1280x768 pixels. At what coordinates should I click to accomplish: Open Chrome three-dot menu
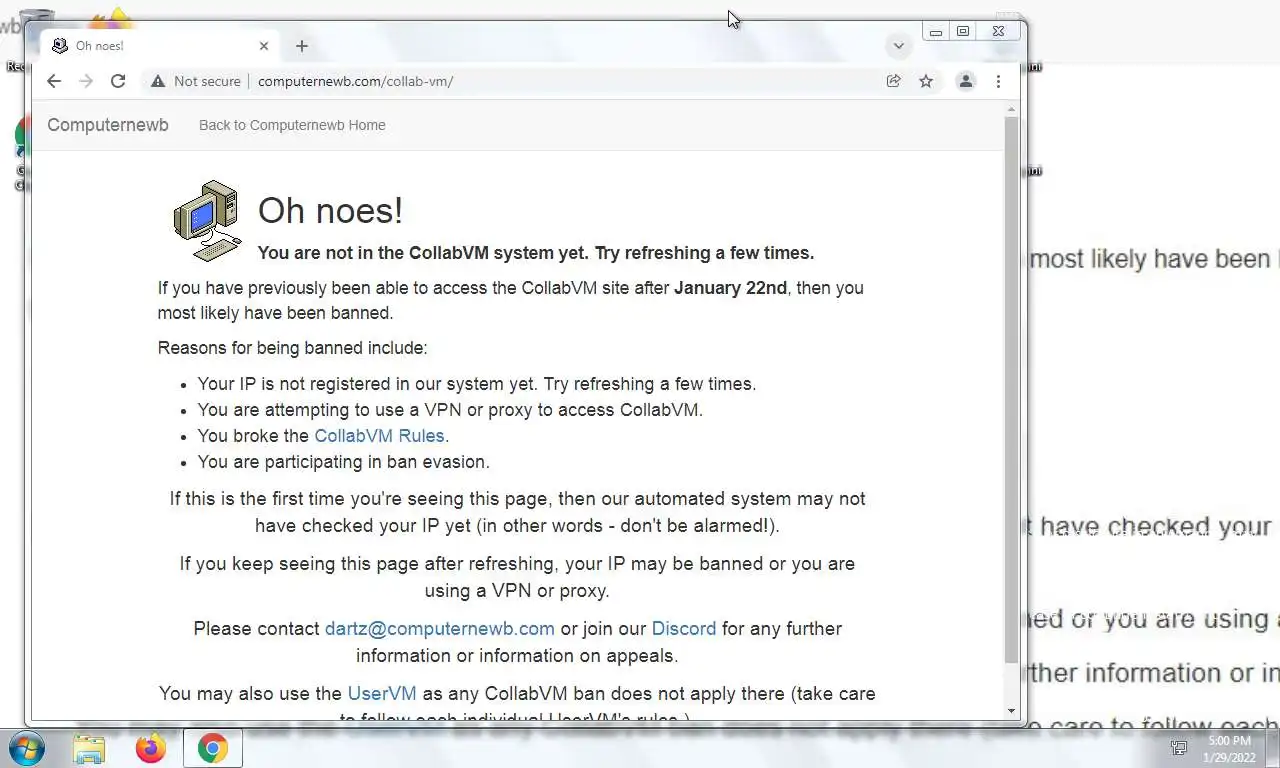pos(998,81)
